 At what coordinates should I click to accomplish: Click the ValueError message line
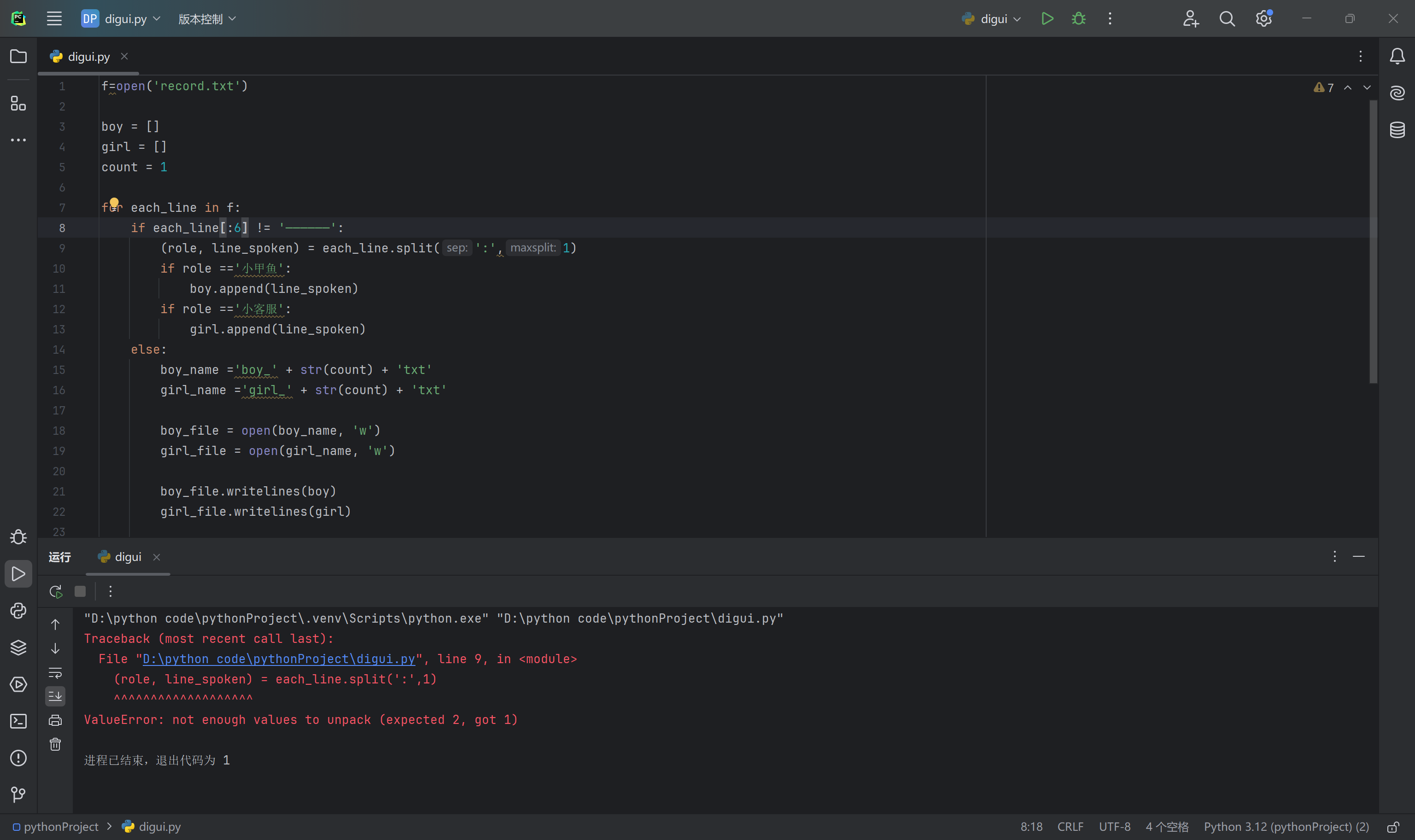click(301, 720)
